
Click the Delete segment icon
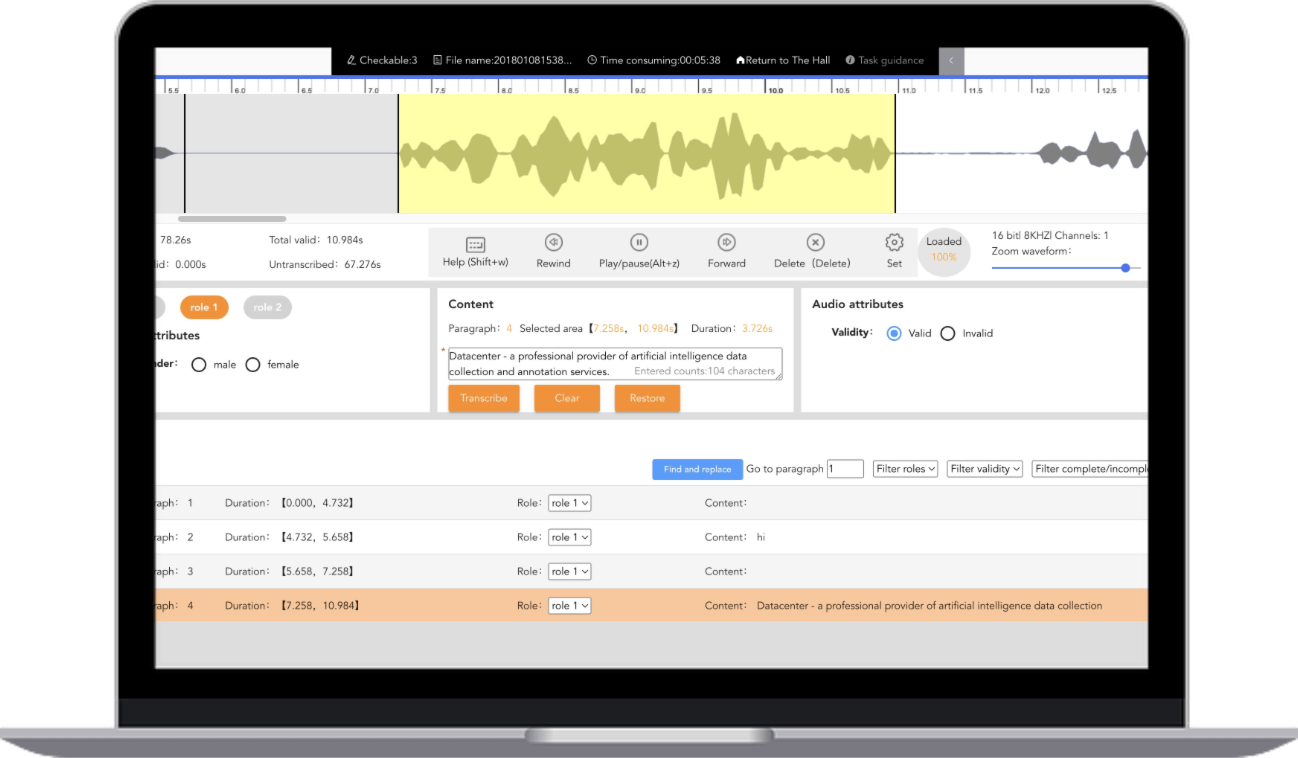tap(815, 243)
